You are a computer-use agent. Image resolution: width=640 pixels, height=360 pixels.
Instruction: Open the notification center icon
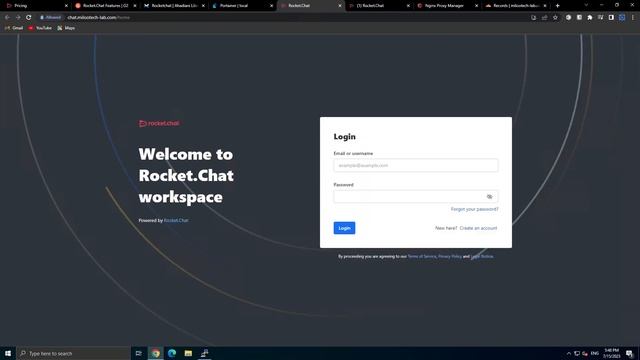[x=629, y=353]
